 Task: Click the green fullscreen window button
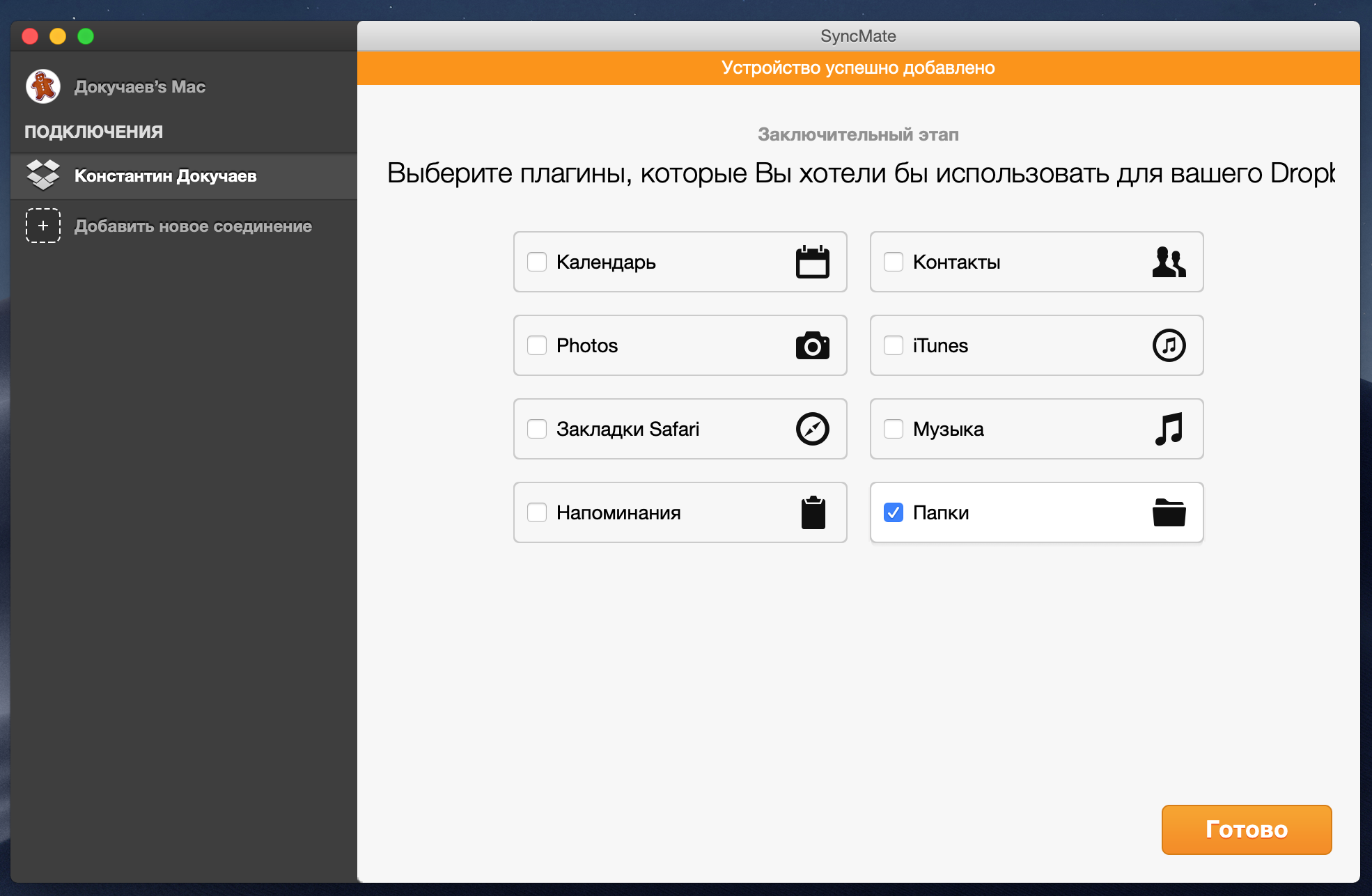[x=86, y=36]
